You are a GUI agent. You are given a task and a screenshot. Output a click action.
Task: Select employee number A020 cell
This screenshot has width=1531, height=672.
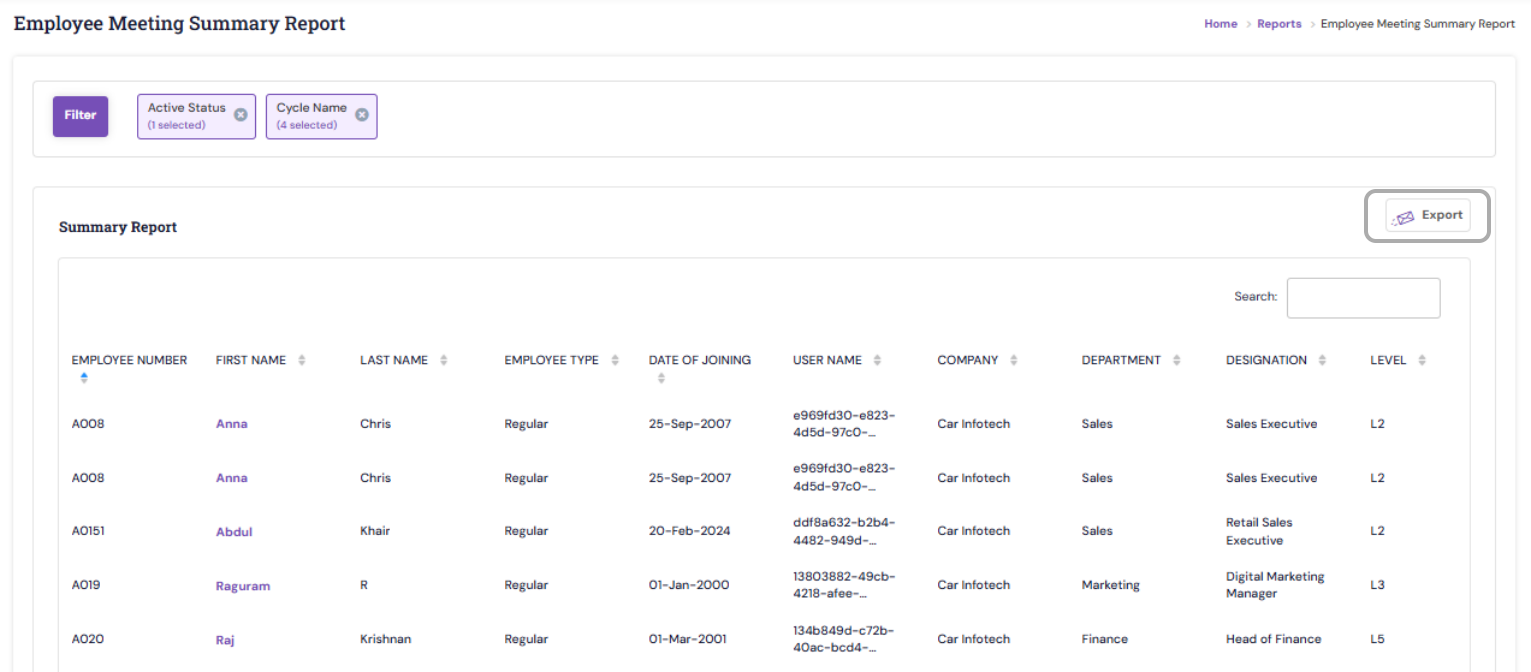coord(86,639)
